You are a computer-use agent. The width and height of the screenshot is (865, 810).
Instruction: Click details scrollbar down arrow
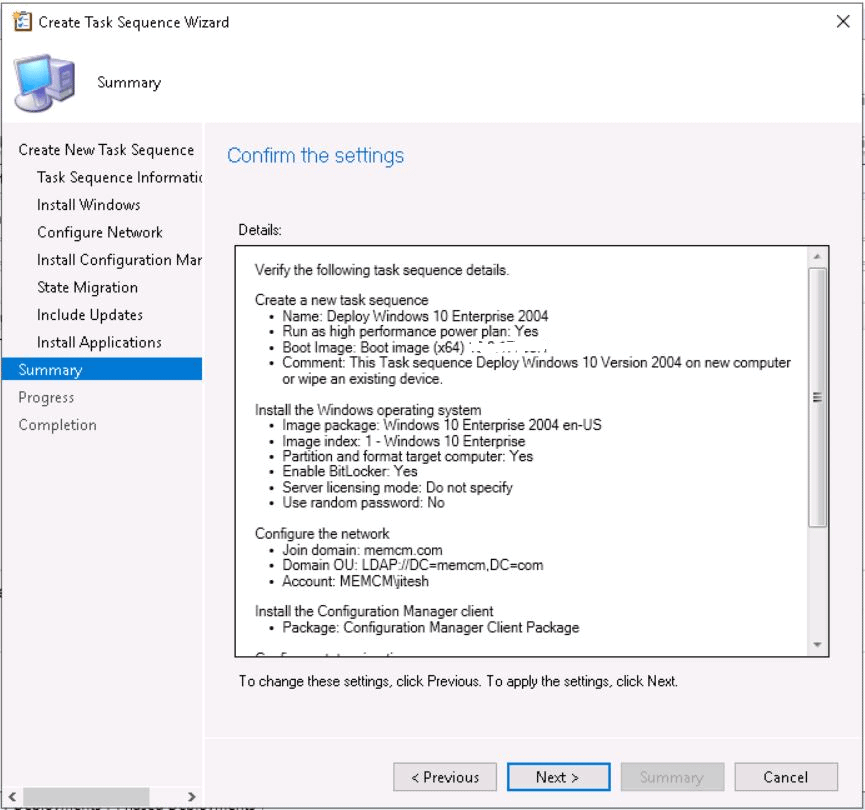click(x=817, y=644)
